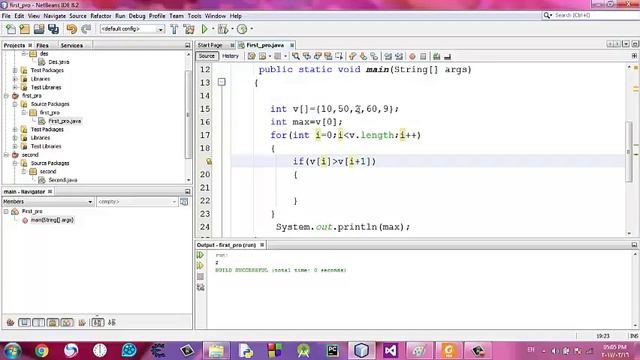Switch to the Files tab
Screen dimensions: 640x360
click(42, 45)
